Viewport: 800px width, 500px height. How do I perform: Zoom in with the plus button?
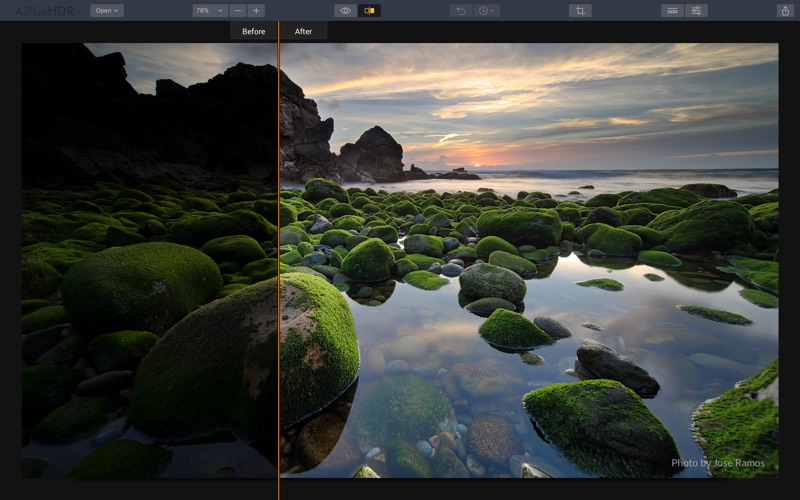(x=256, y=10)
